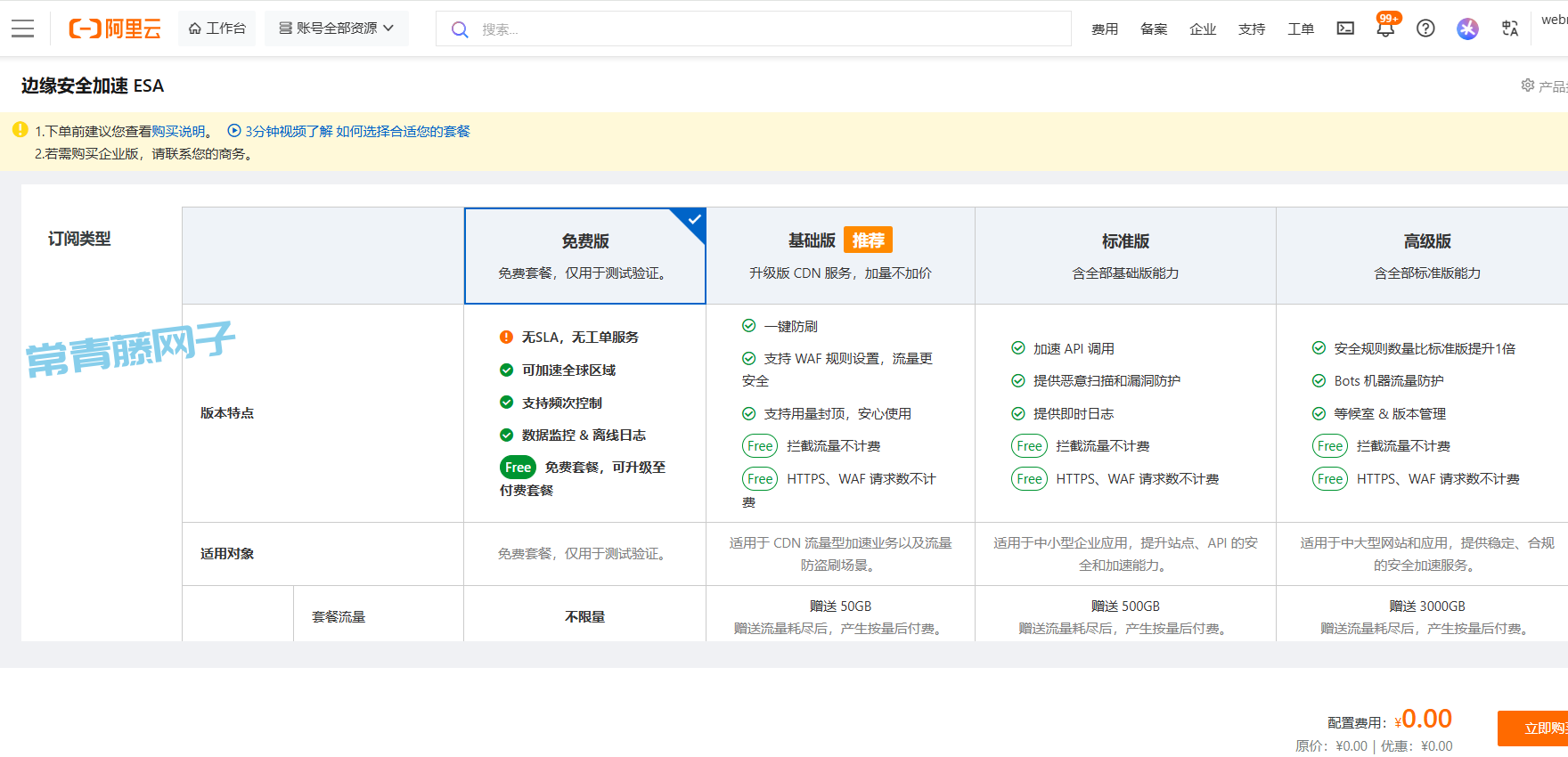1568x757 pixels.
Task: Click the search magnifier icon
Action: 460,29
